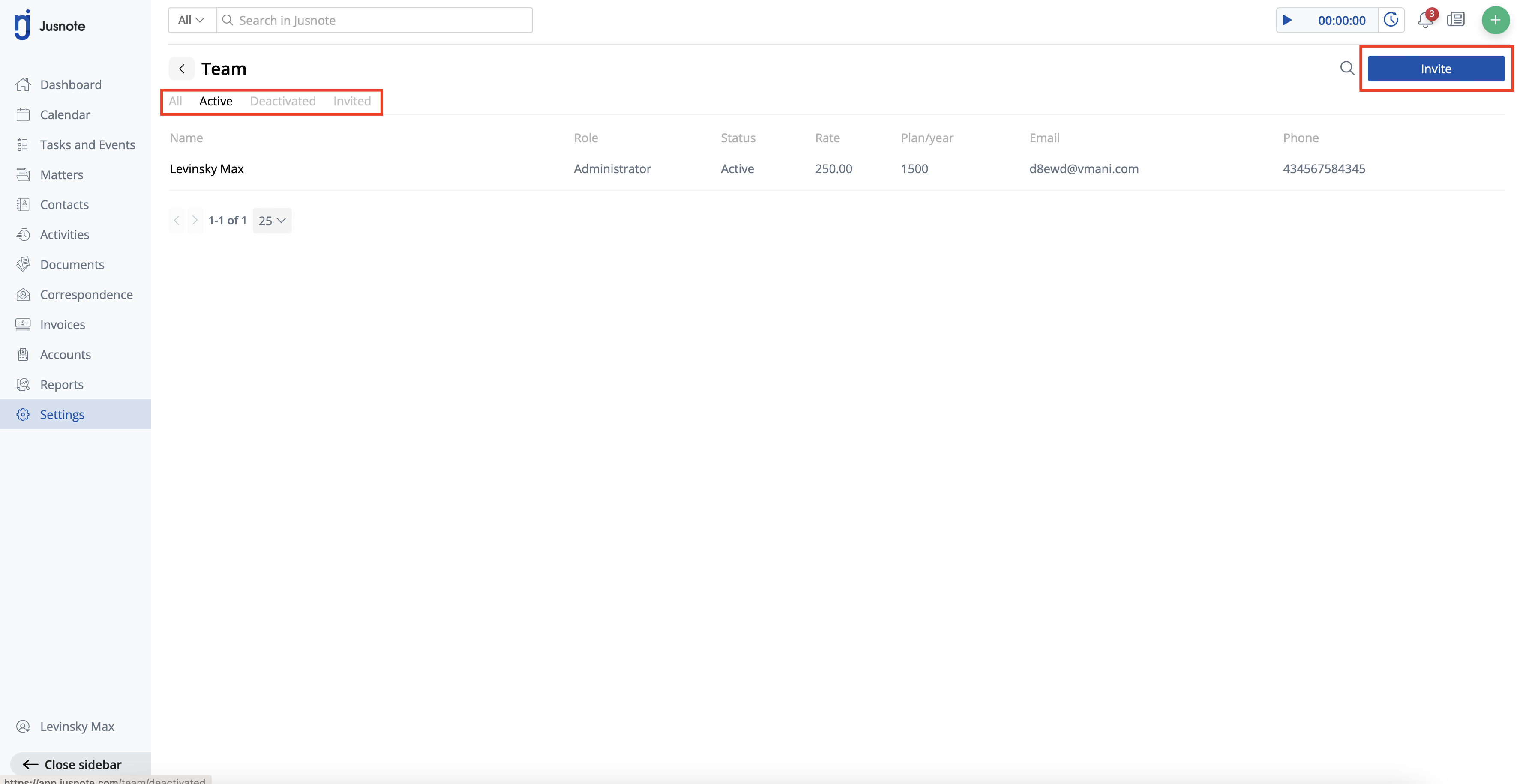Click the Reports chart icon
Image resolution: width=1529 pixels, height=784 pixels.
(23, 384)
